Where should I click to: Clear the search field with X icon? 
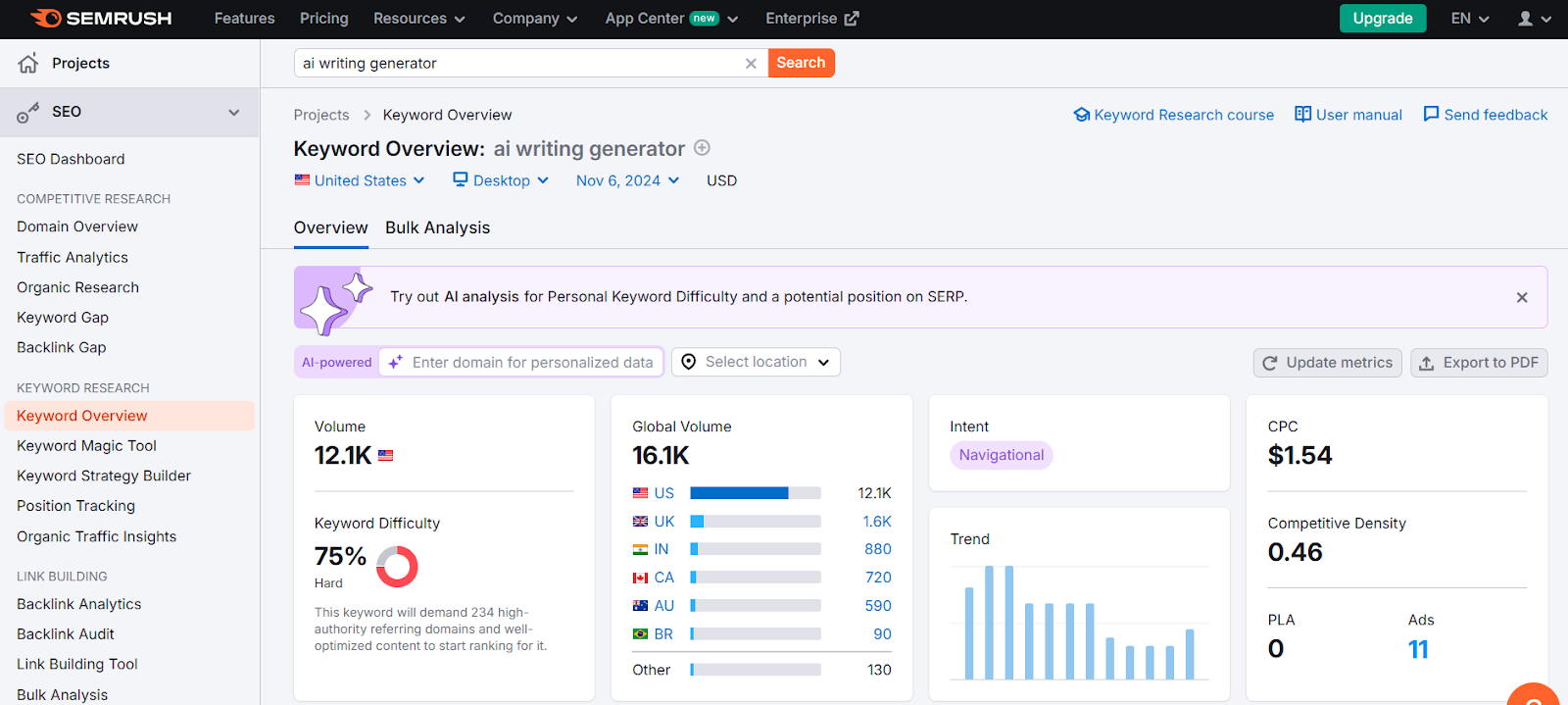pyautogui.click(x=751, y=64)
